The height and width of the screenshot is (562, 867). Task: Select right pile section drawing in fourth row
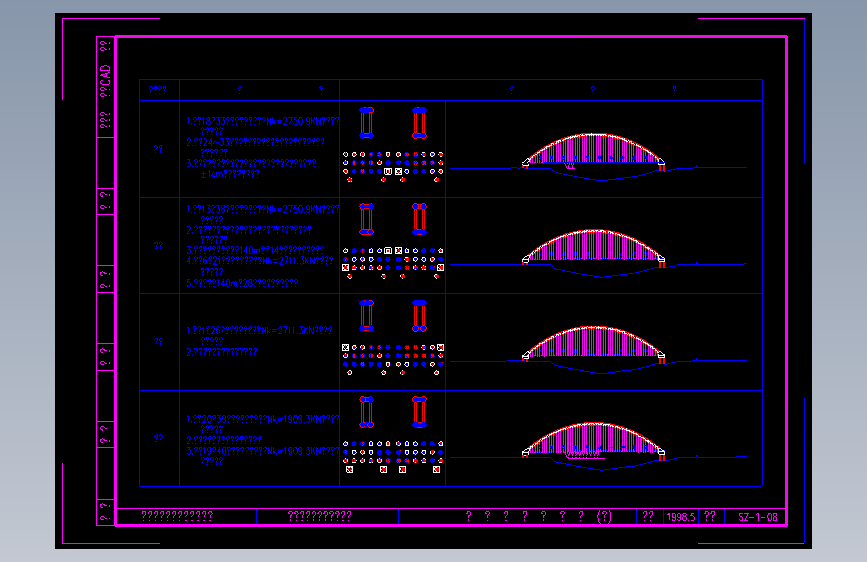[x=419, y=412]
